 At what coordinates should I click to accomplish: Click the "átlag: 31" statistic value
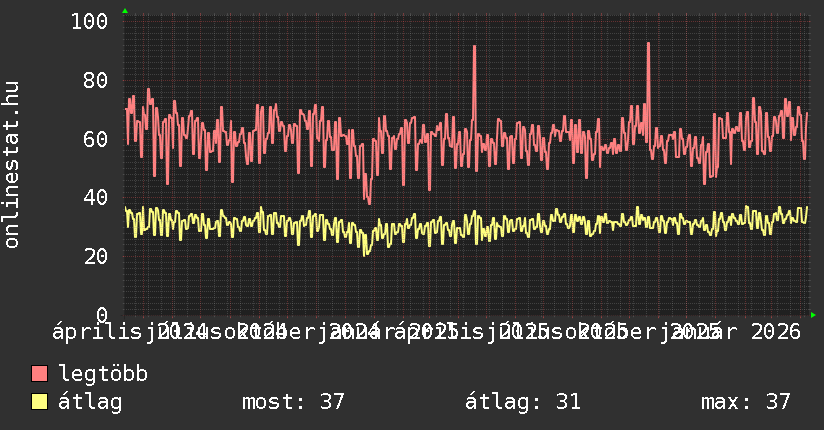pyautogui.click(x=523, y=402)
